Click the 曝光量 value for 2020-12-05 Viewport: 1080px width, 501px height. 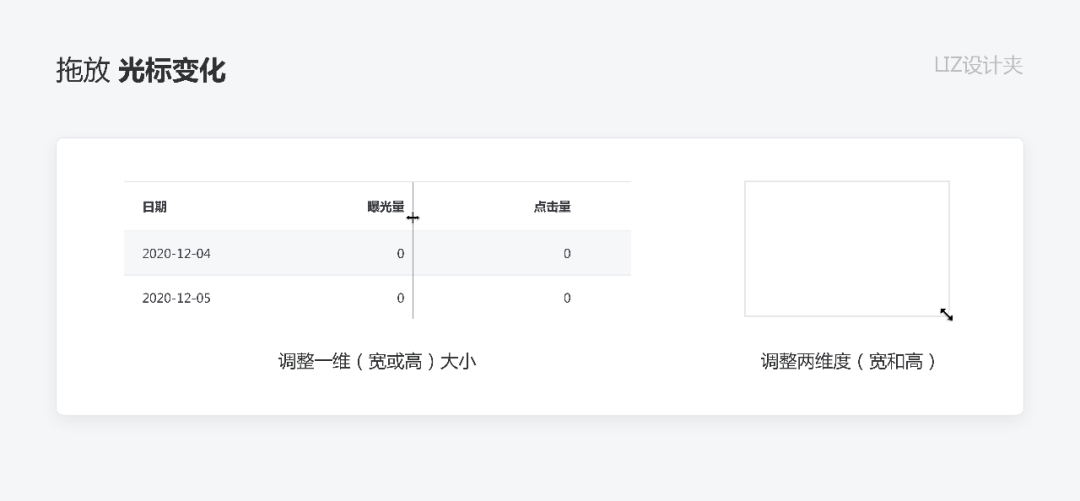[x=400, y=298]
